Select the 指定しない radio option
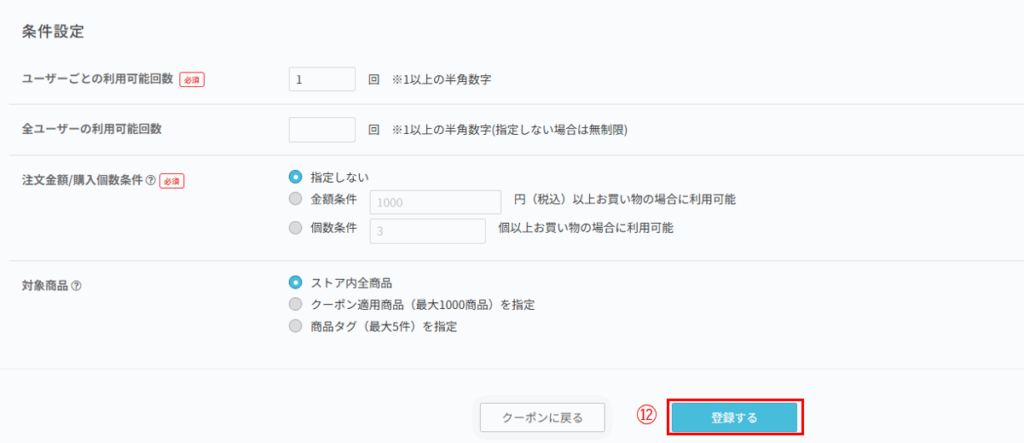 (x=295, y=177)
